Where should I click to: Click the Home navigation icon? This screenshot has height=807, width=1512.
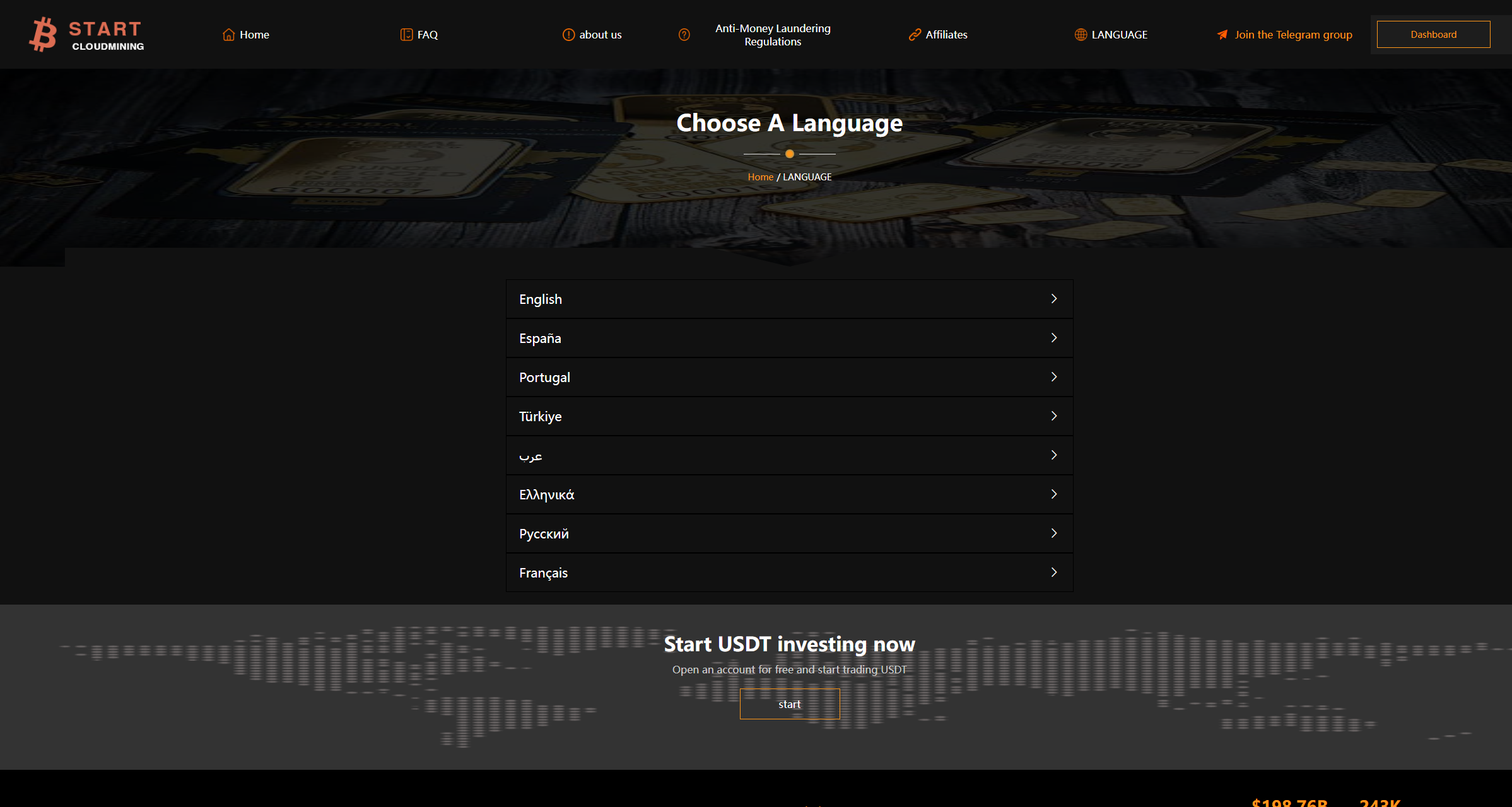click(x=228, y=34)
